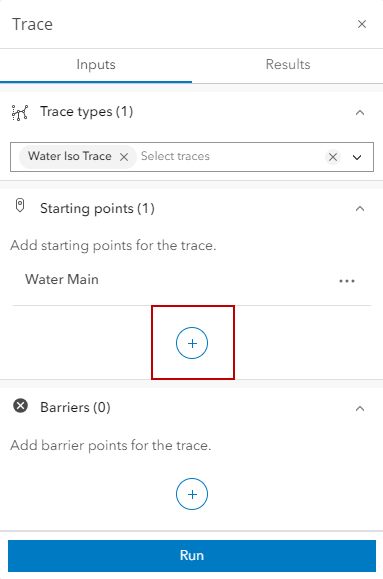Viewport: 383px width, 579px height.
Task: Open the trace selection dropdown arrow
Action: [x=357, y=158]
